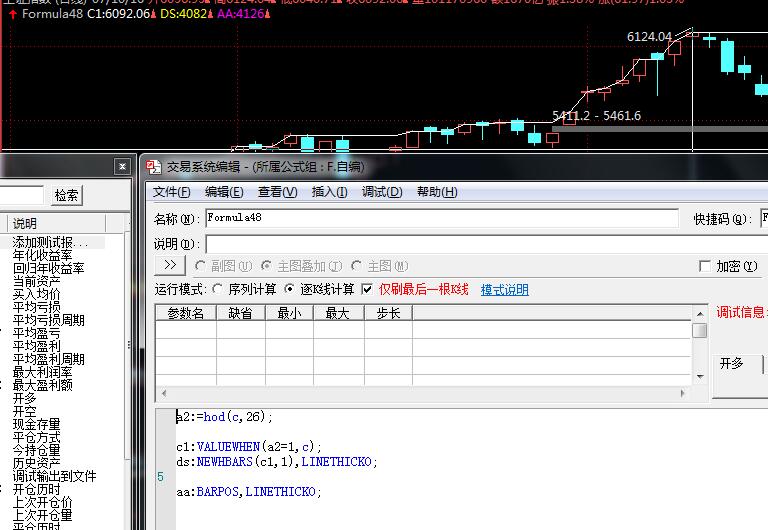Click the AA:4126 indicator value
Screen dimensions: 768x530
click(240, 14)
